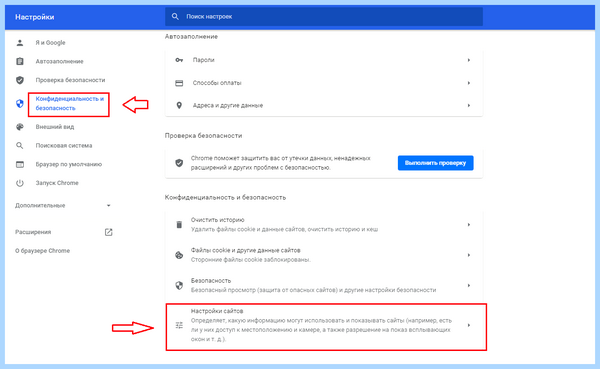
Task: Select Запуск Chrome in the sidebar
Action: point(57,183)
